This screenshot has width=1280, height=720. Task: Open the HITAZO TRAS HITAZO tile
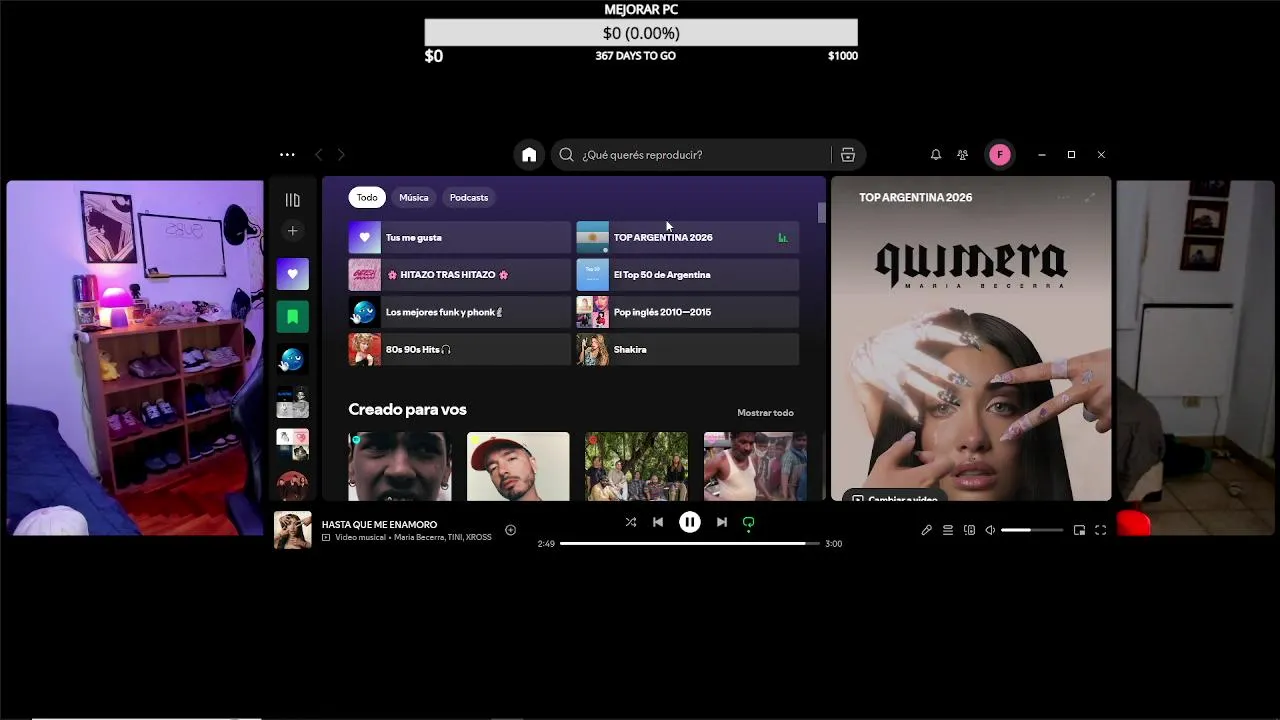pos(460,275)
